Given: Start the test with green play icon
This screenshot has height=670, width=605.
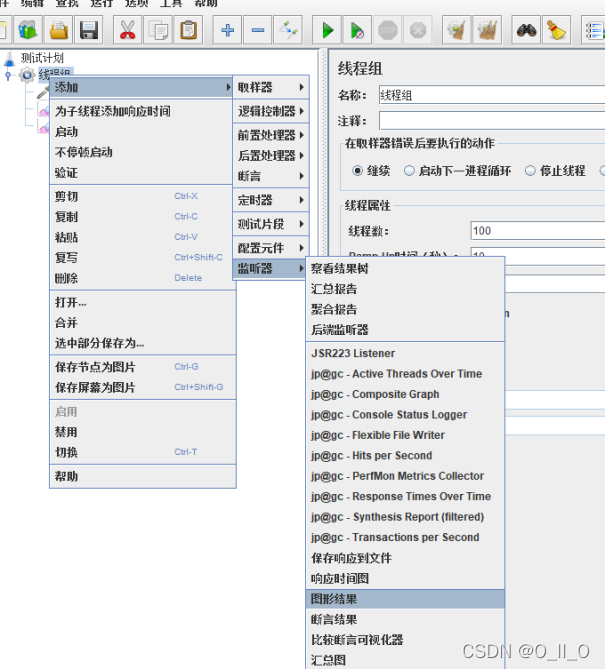Looking at the screenshot, I should click(327, 30).
